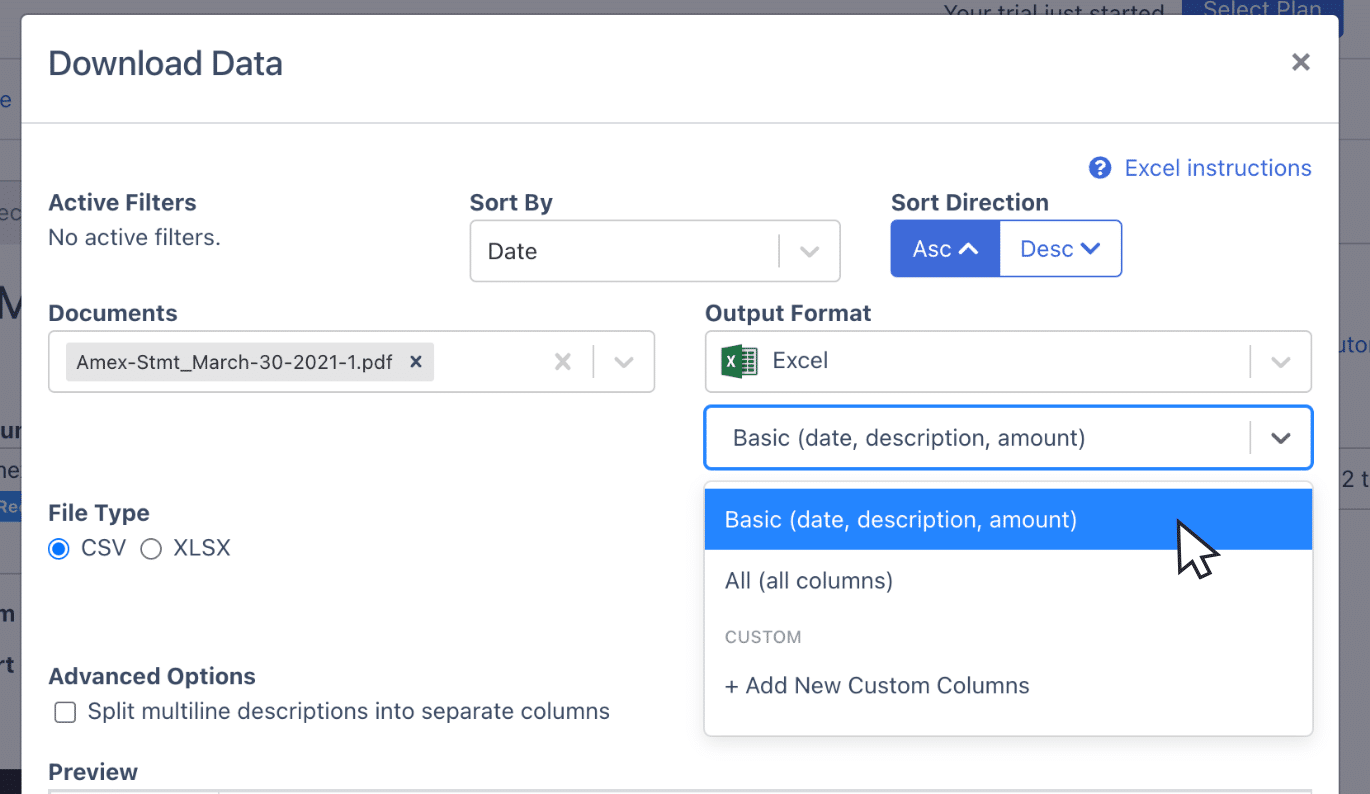Expand the Documents dropdown arrow
This screenshot has width=1370, height=794.
(x=624, y=362)
